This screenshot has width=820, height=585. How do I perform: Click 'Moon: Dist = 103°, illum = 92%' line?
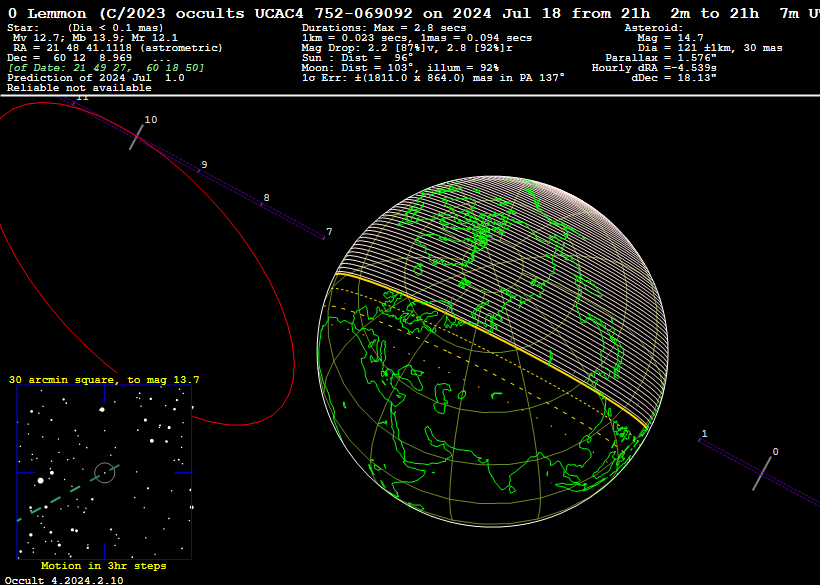point(400,68)
